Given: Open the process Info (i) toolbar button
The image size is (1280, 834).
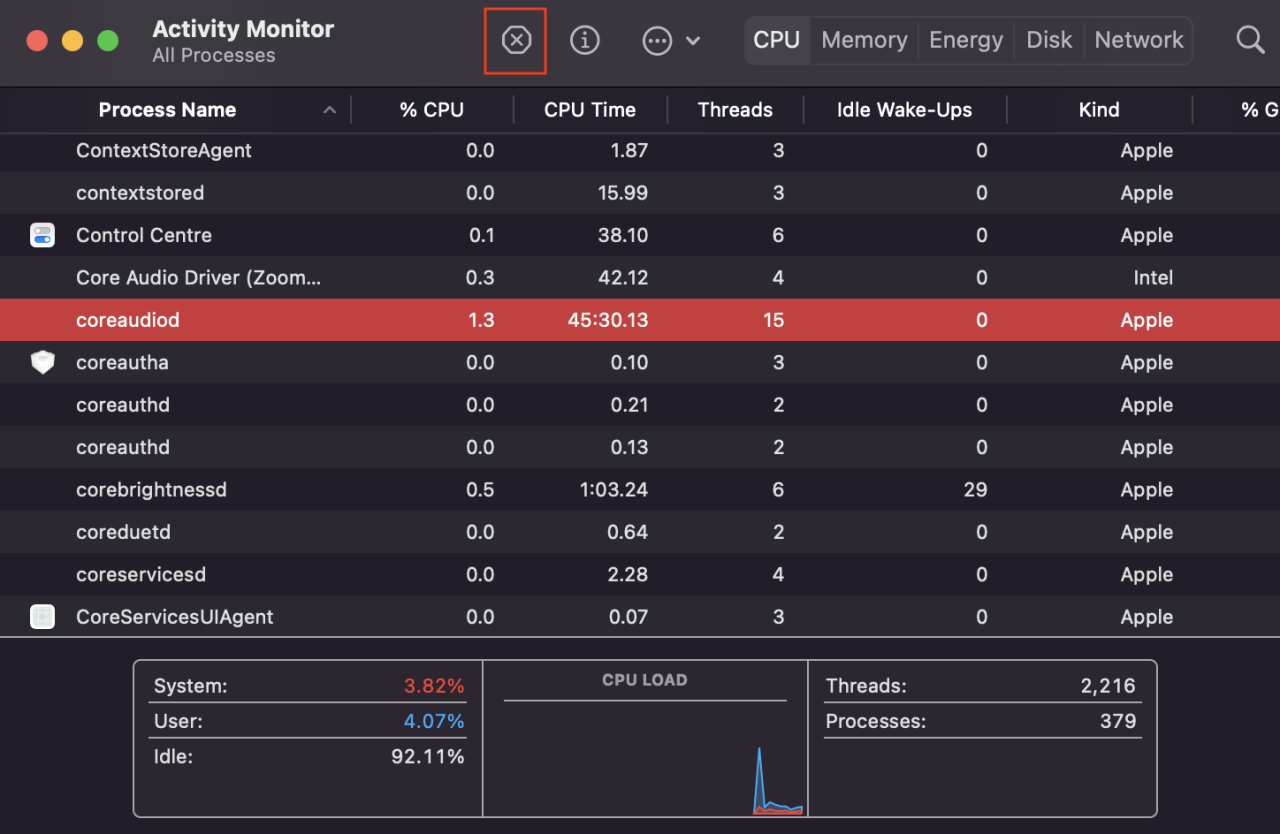Looking at the screenshot, I should point(585,40).
